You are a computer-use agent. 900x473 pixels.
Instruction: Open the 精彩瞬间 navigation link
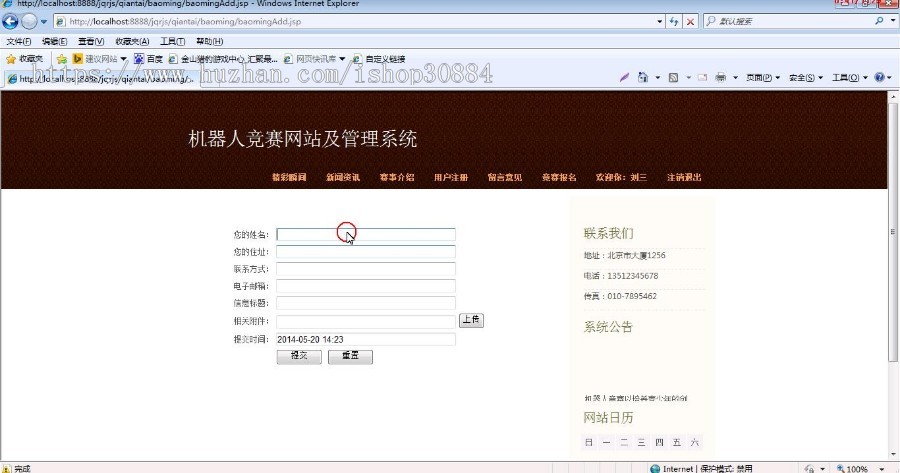(289, 177)
